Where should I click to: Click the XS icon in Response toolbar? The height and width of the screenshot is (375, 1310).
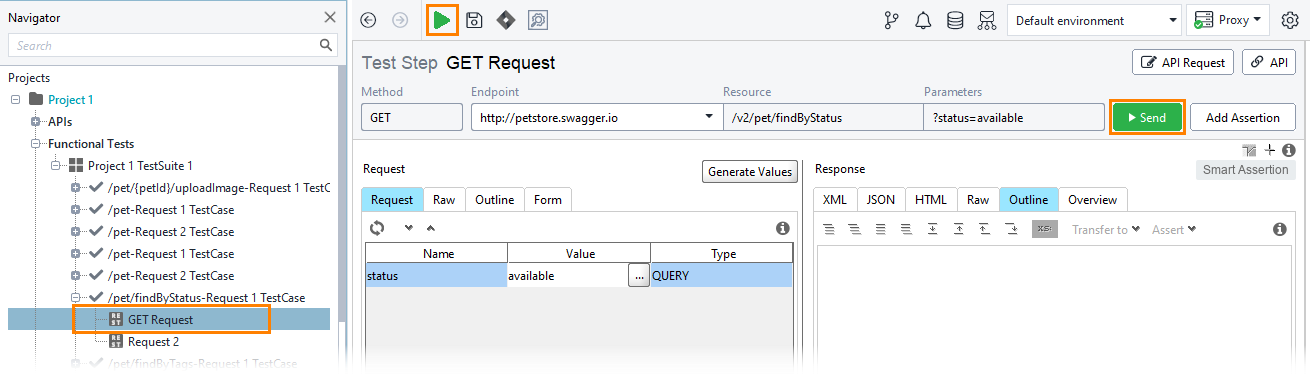coord(1044,229)
